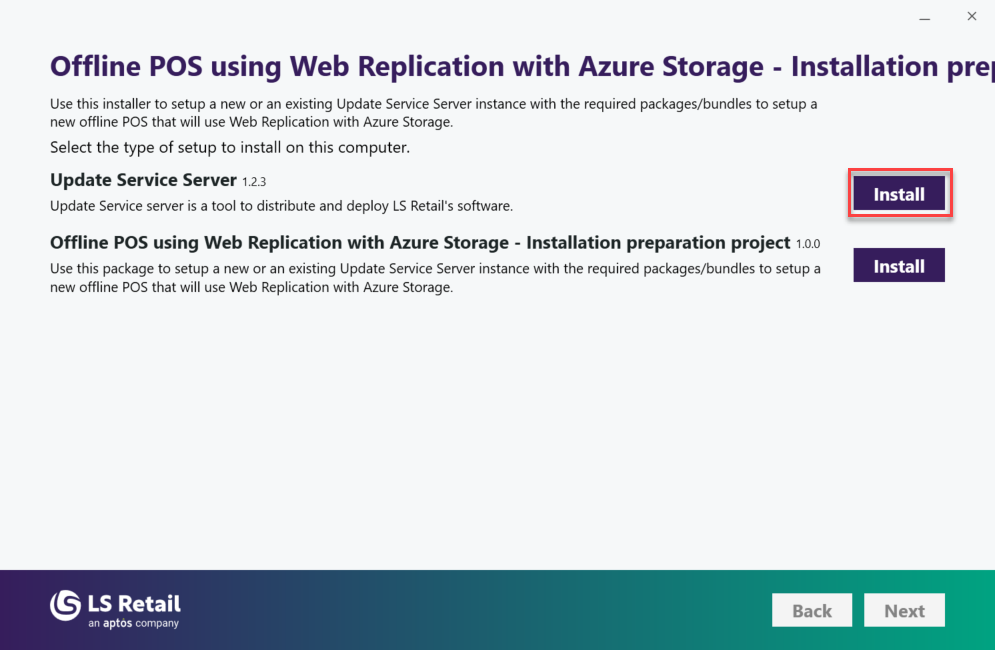Viewport: 995px width, 650px height.
Task: Click the "Select the type of setup" instruction
Action: (230, 148)
